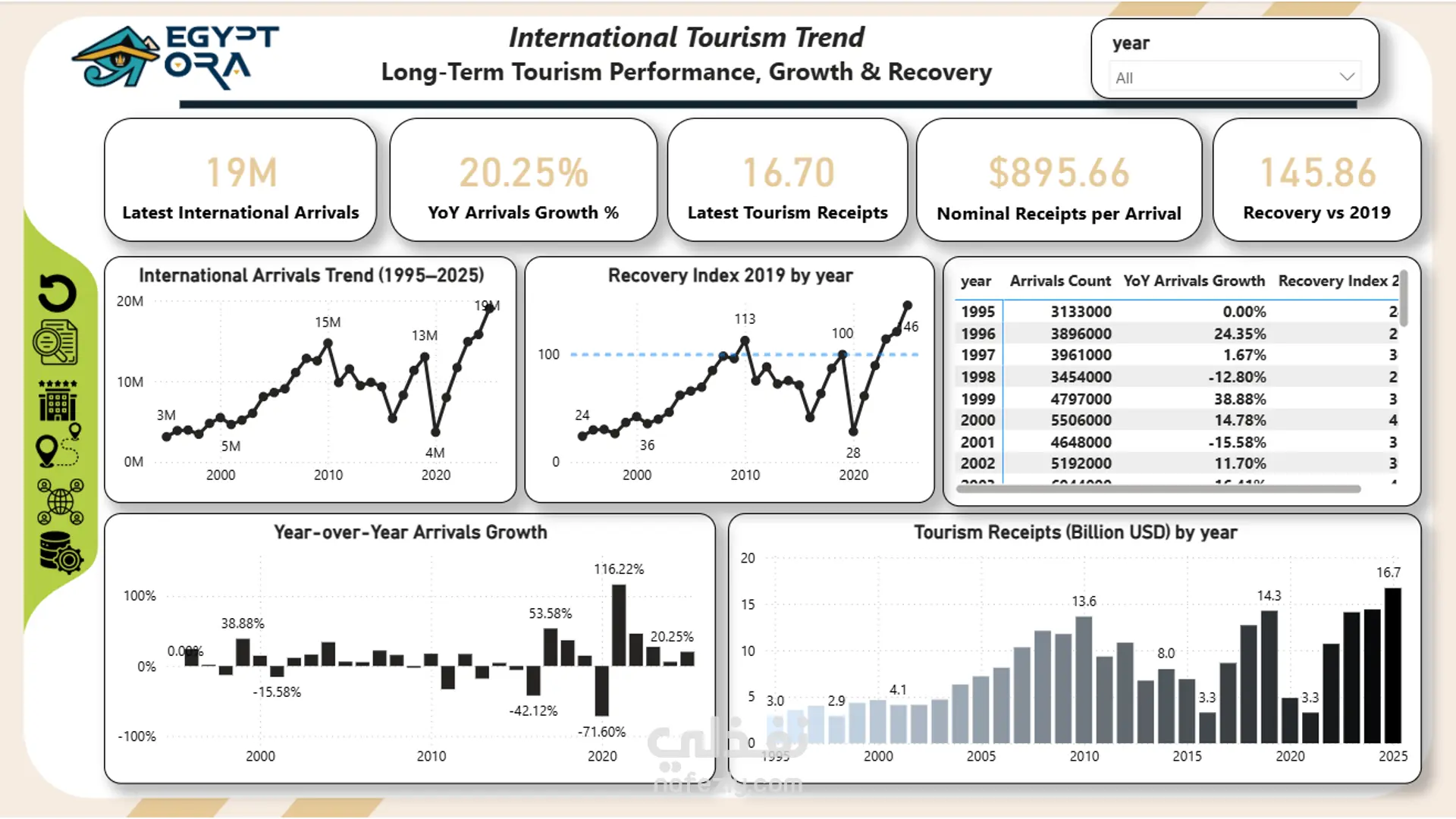Open the database gear settings icon

pyautogui.click(x=61, y=552)
